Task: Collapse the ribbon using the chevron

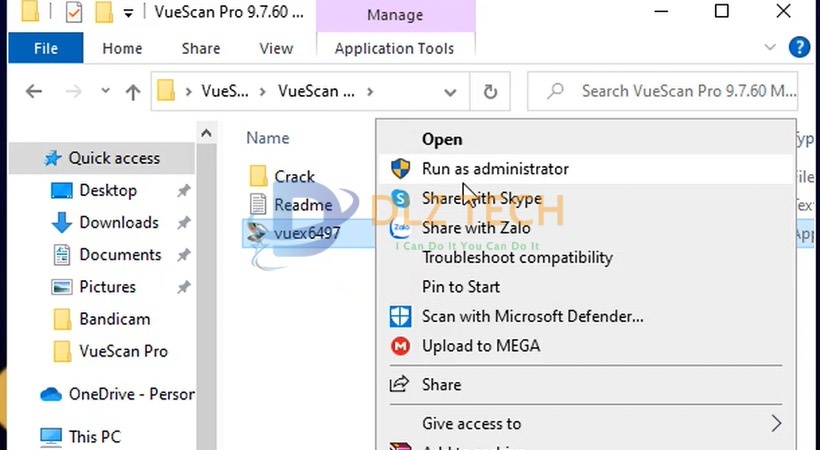Action: pyautogui.click(x=770, y=47)
